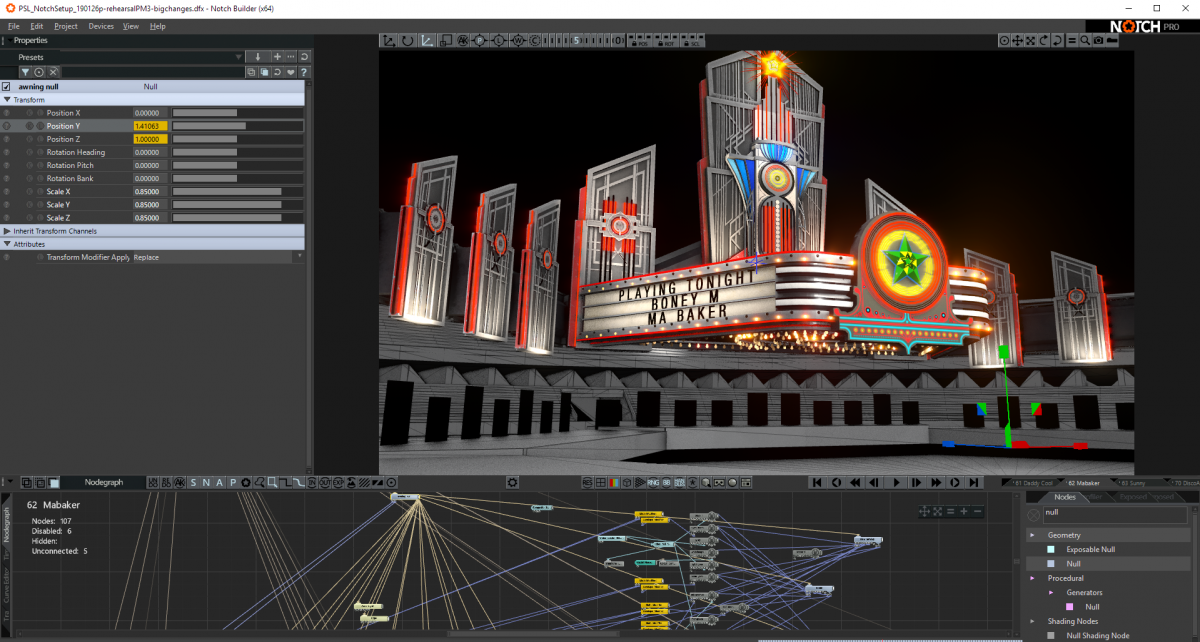
Task: Toggle the Position X exposure dot
Action: pos(40,113)
